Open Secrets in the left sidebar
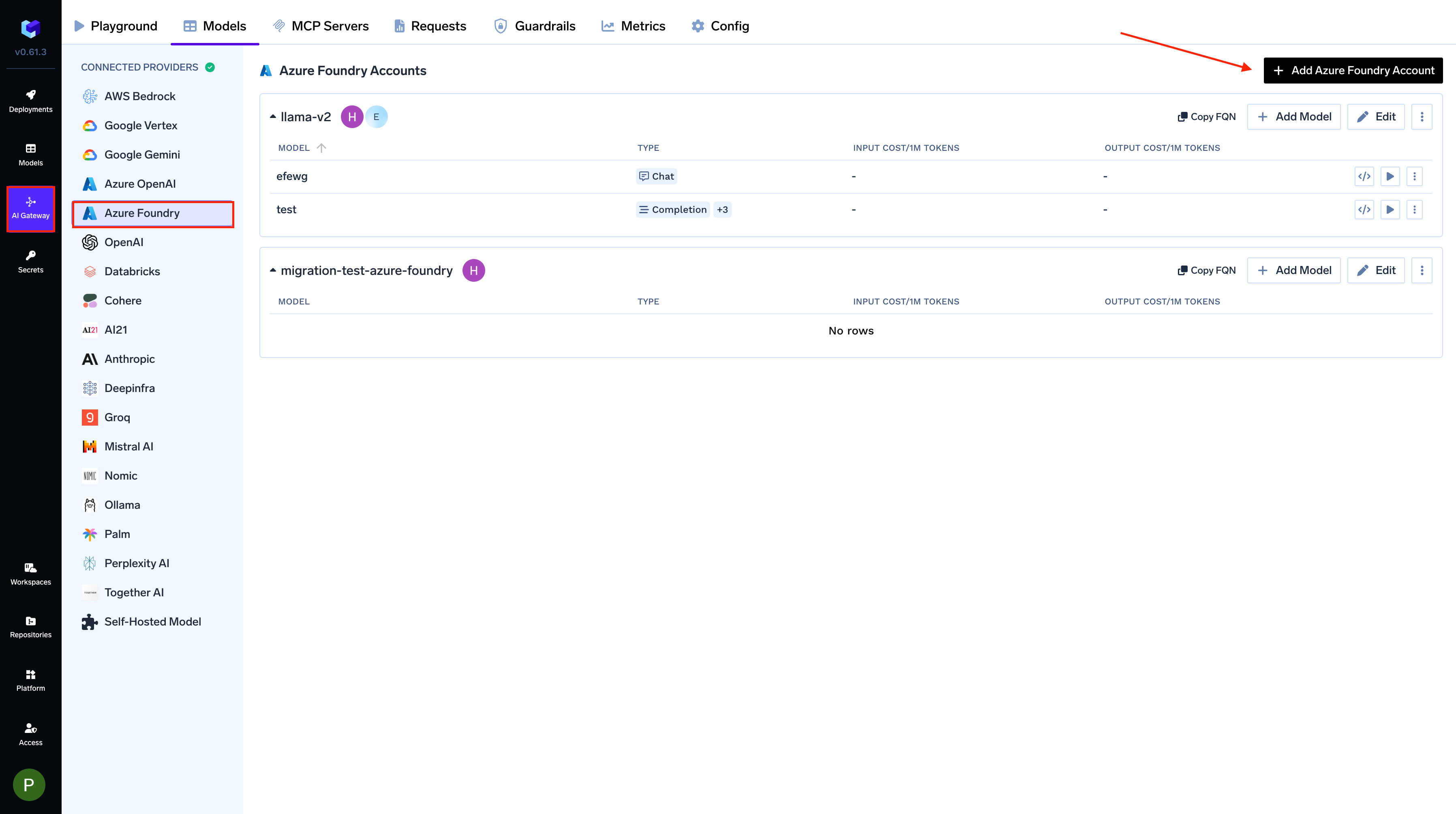This screenshot has width=1456, height=814. click(30, 262)
